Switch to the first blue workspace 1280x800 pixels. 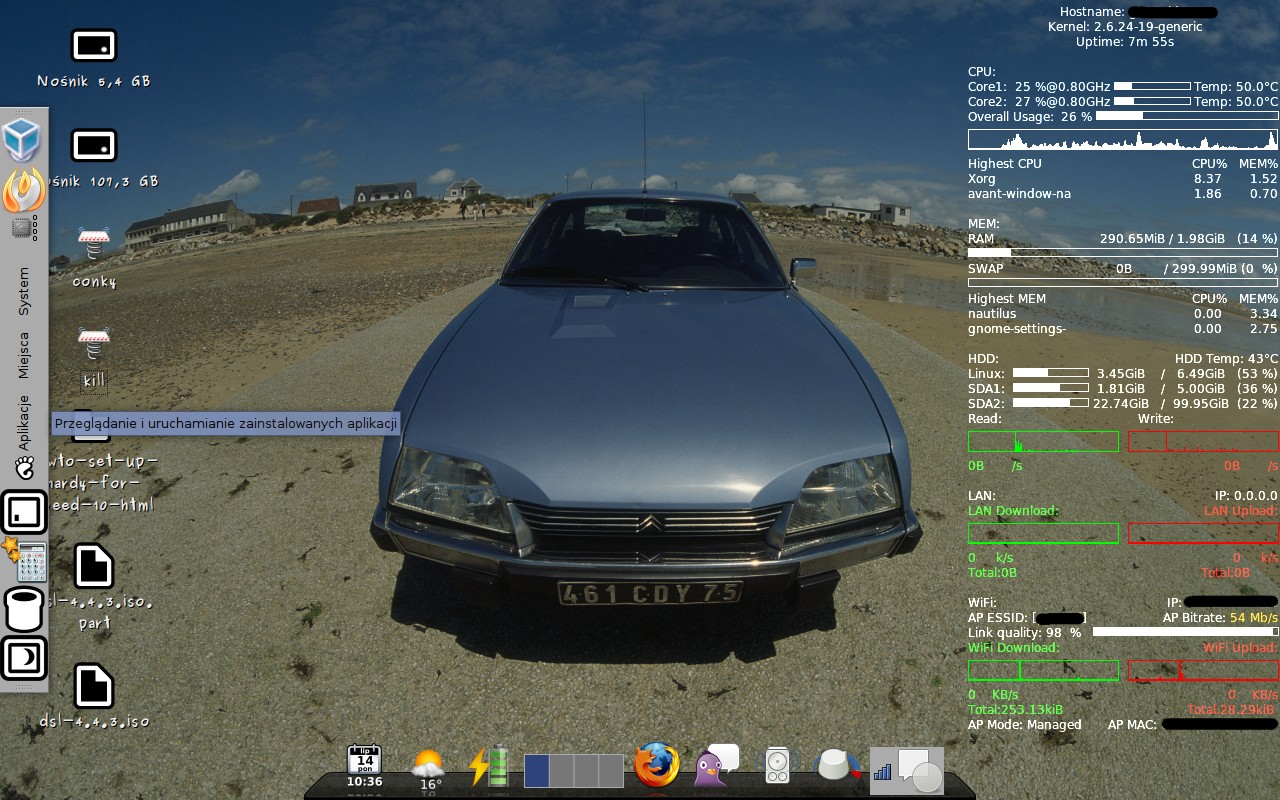[x=537, y=771]
